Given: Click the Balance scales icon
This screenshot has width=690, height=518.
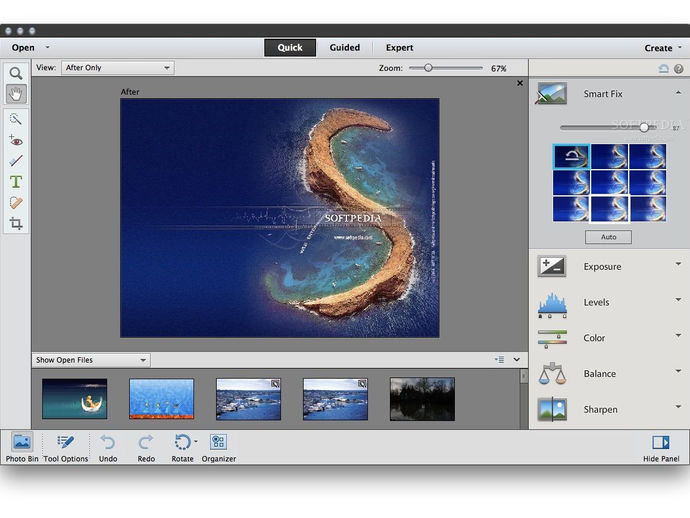Looking at the screenshot, I should (552, 374).
